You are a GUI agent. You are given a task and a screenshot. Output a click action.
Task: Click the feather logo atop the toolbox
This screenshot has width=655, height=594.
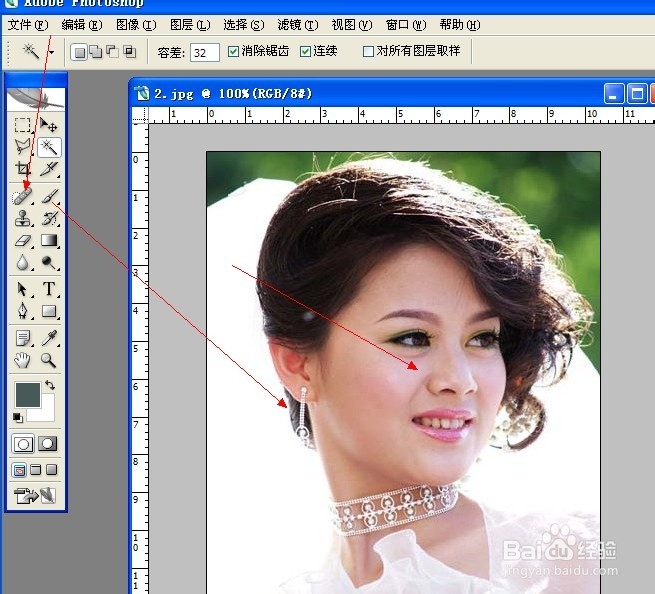pyautogui.click(x=36, y=99)
